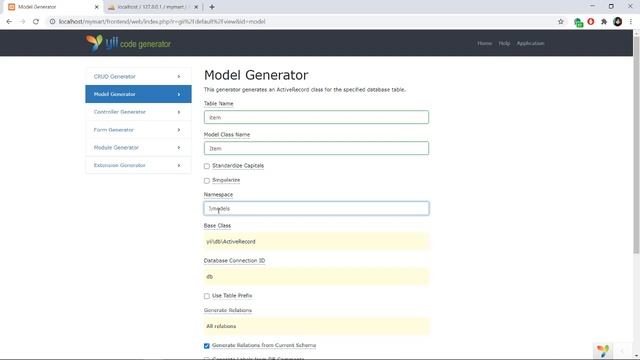
Task: Open the red Opera-style extension icon
Action: click(x=591, y=22)
